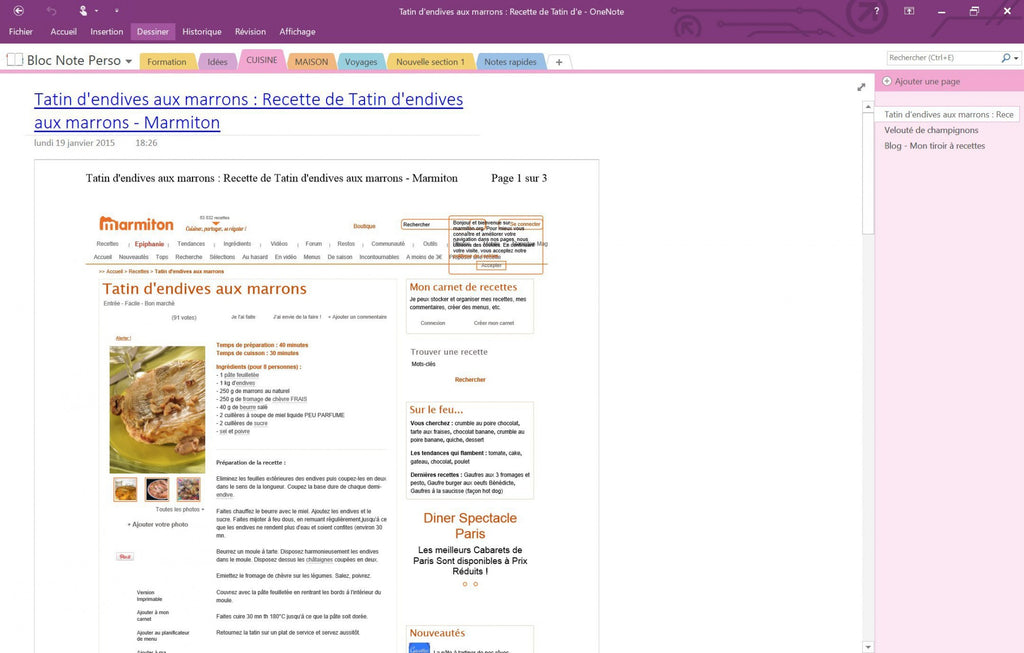Open the Velouté de champignons page

coord(931,130)
